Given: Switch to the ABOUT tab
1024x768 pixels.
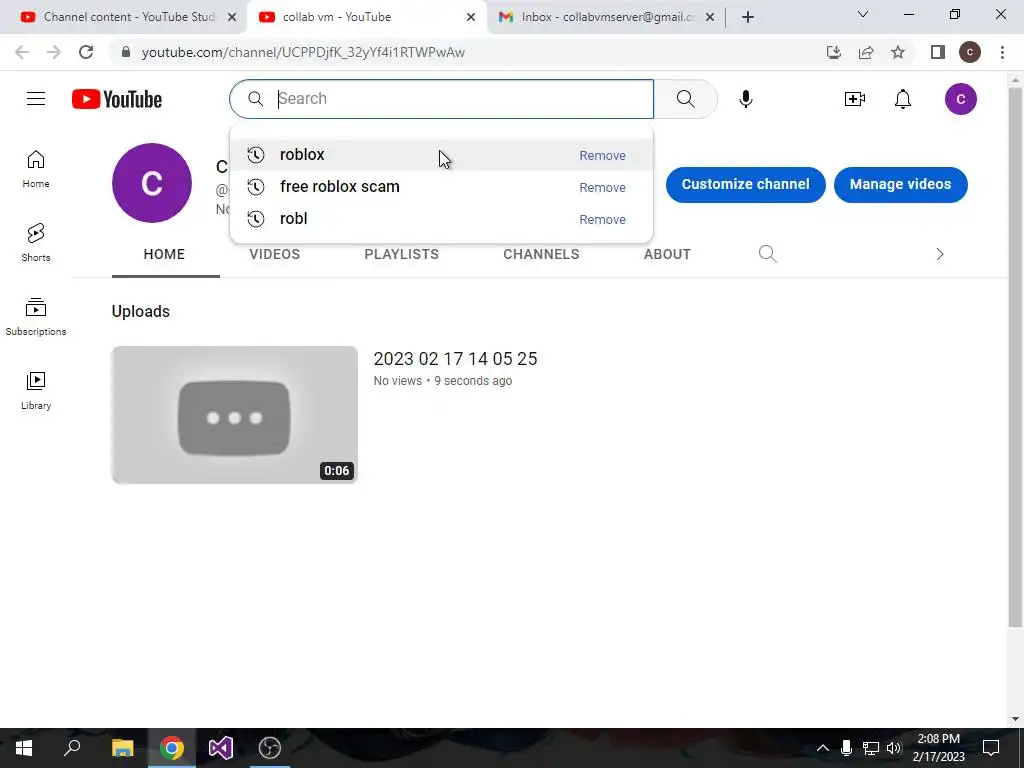Looking at the screenshot, I should pos(667,254).
